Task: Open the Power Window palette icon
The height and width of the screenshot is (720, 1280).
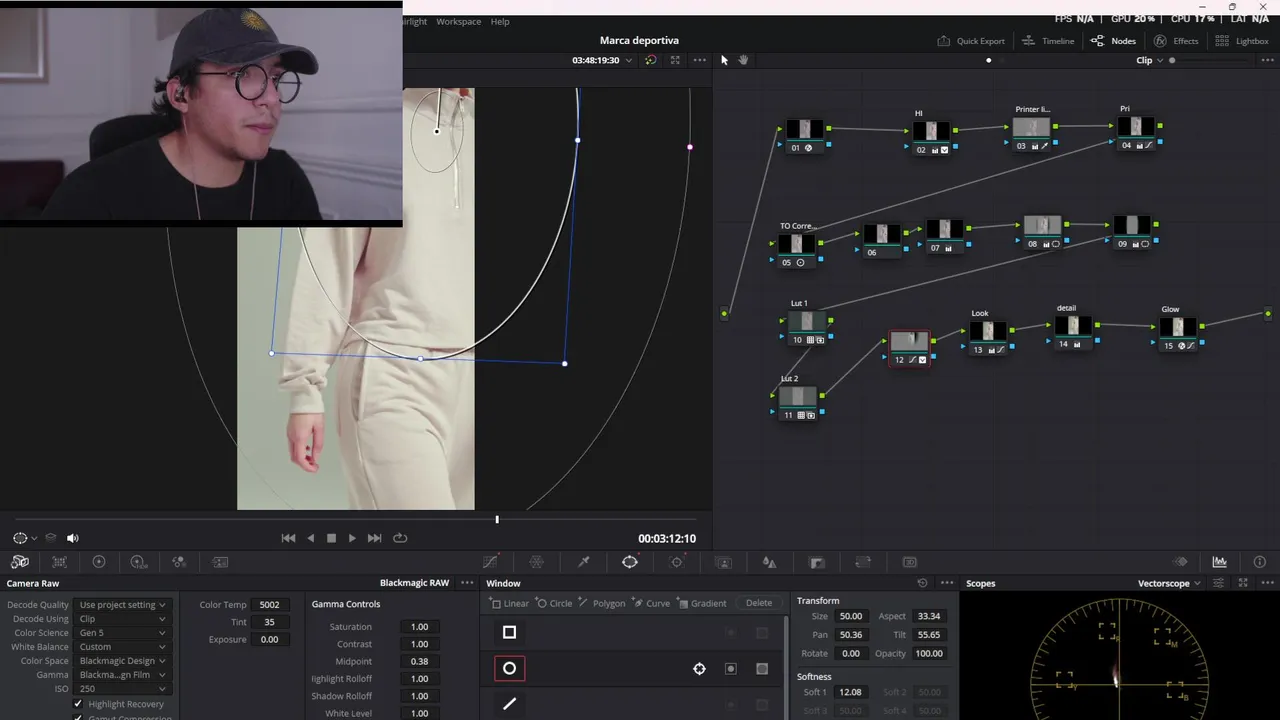Action: [630, 562]
